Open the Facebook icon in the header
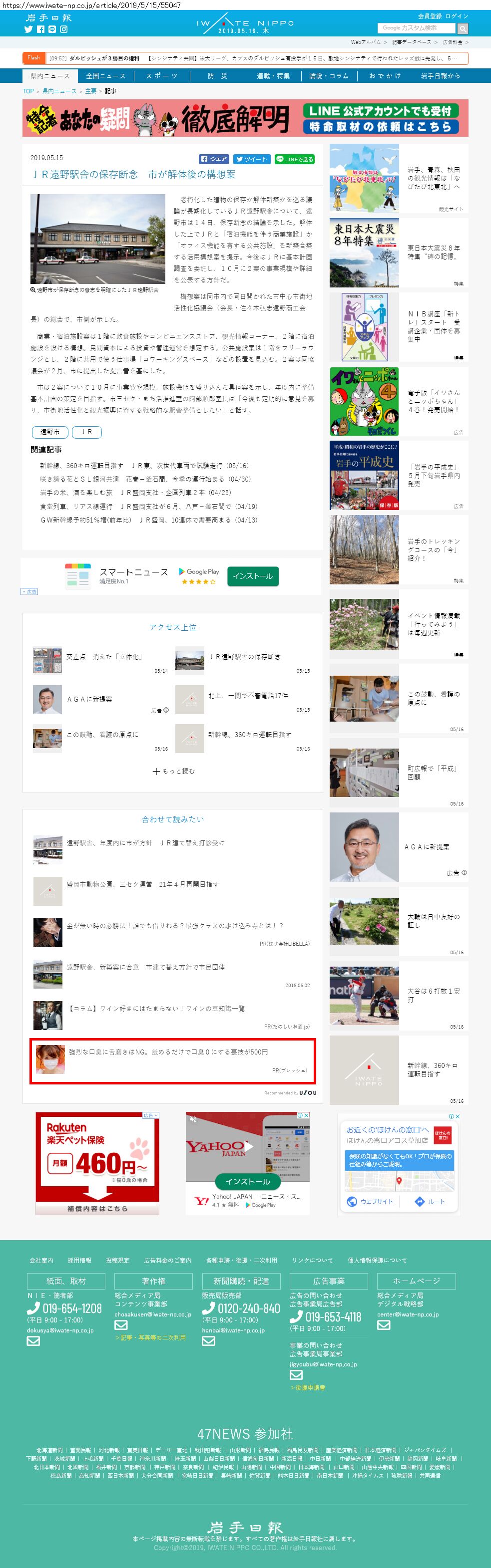The image size is (491, 1568). coord(40,29)
